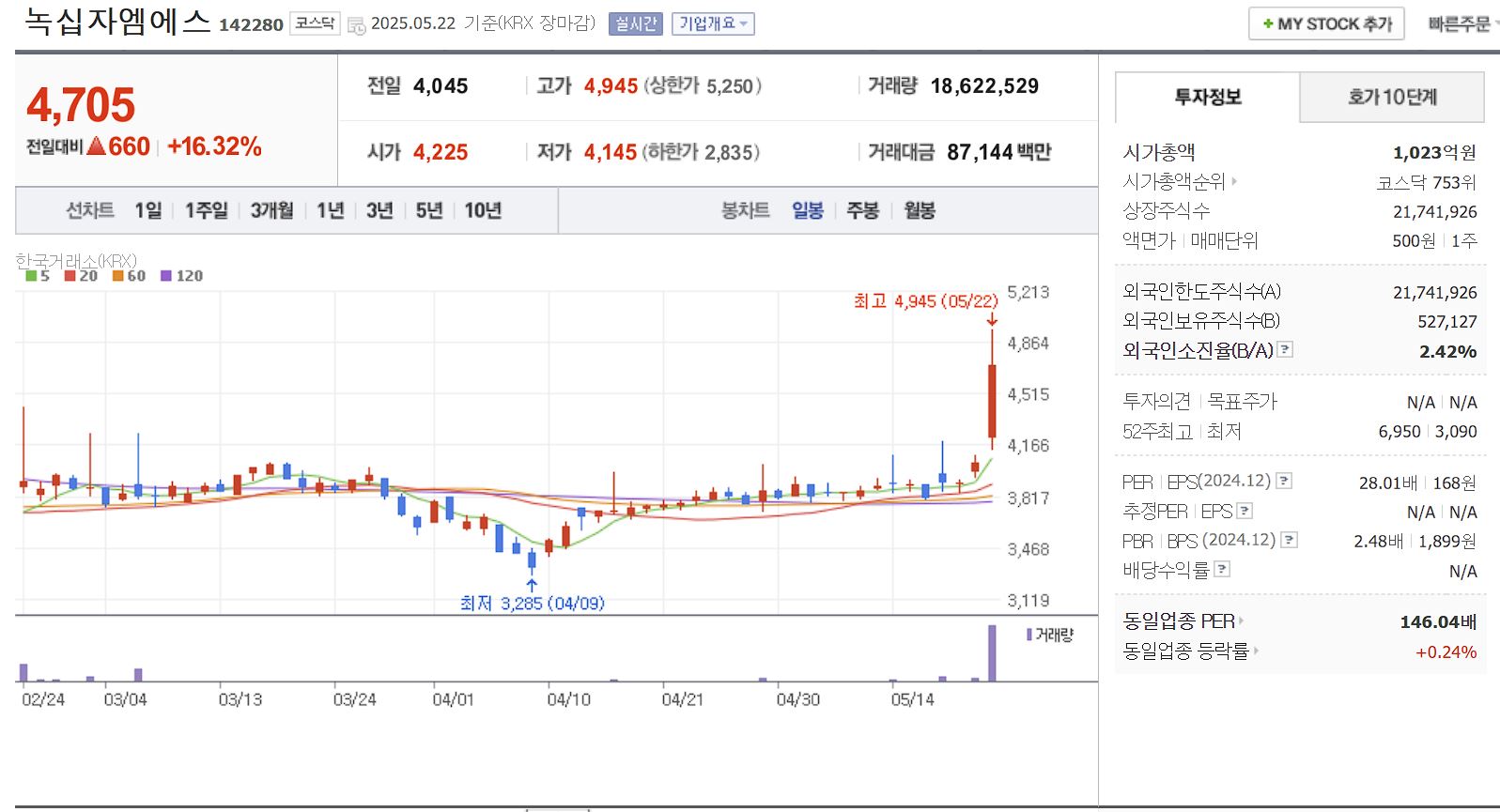1500x812 pixels.
Task: Open help icon next to PER EPS(2024.12)
Action: pos(1284,481)
